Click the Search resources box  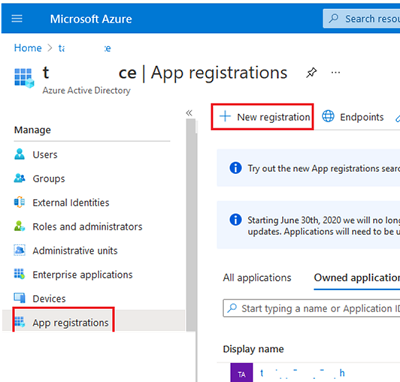(x=361, y=19)
